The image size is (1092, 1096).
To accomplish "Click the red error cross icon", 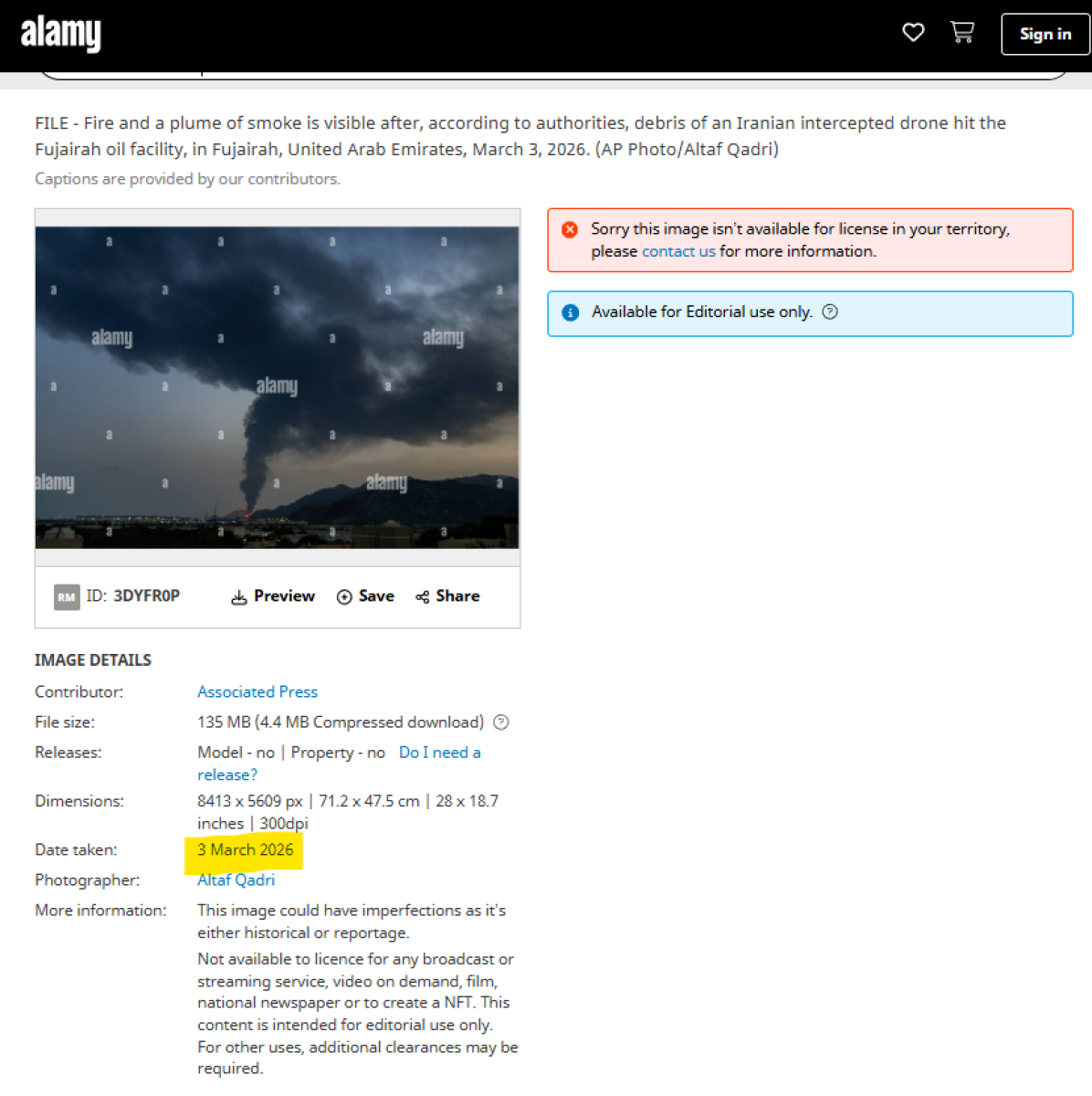I will [x=570, y=229].
